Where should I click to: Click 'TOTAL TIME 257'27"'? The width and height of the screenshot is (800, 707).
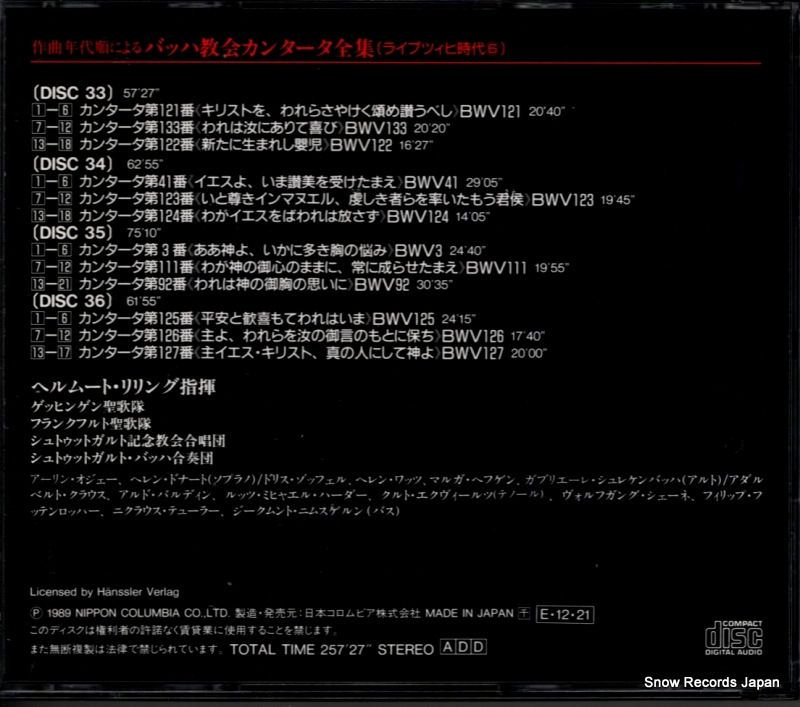(301, 649)
